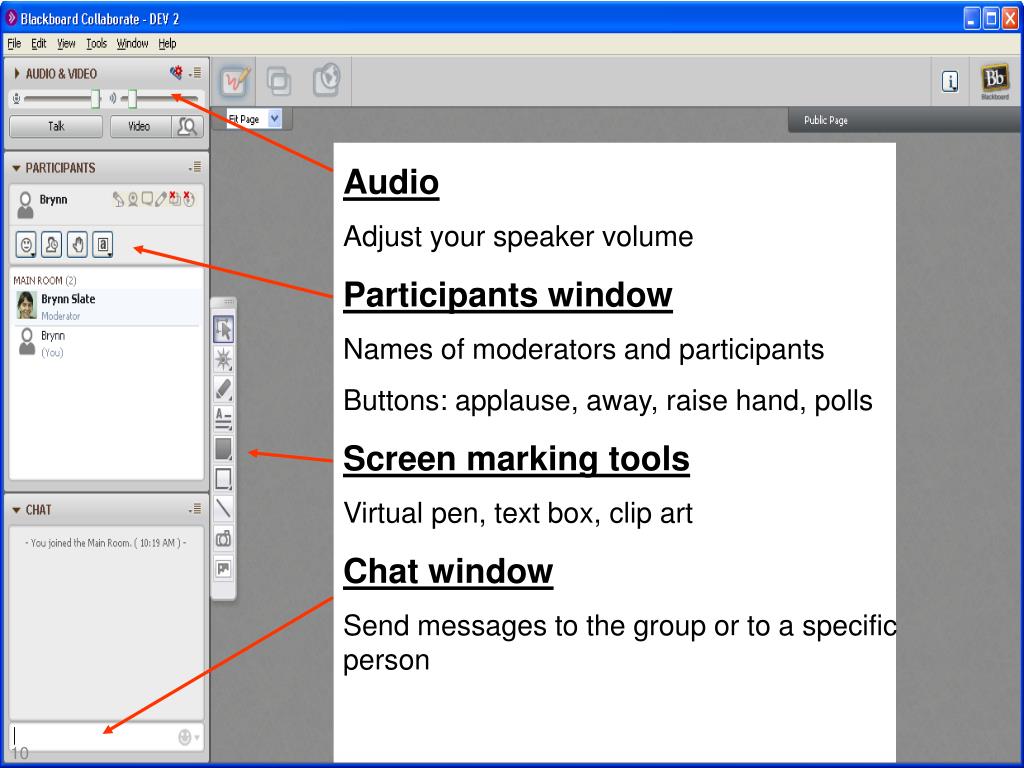Open the polling response menu
Screen dimensions: 1024x768
pos(103,245)
